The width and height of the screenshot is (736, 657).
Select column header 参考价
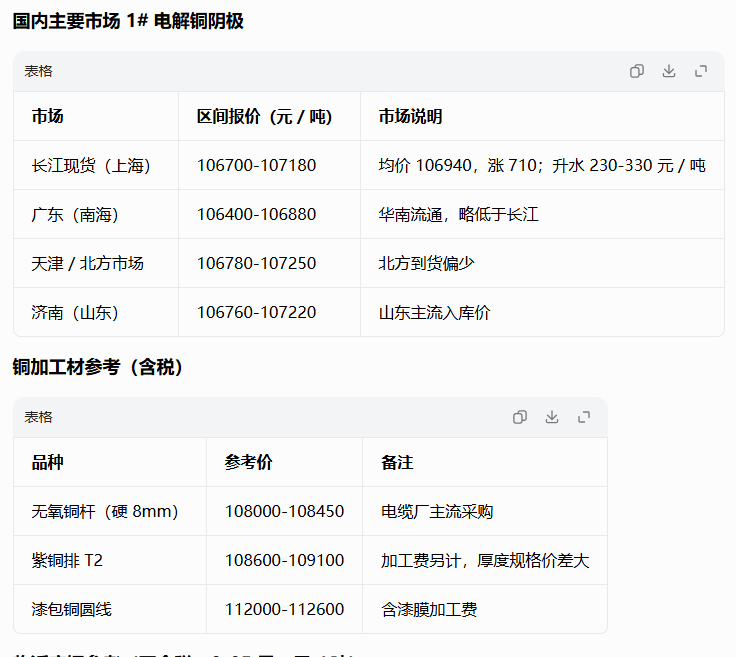(x=248, y=462)
